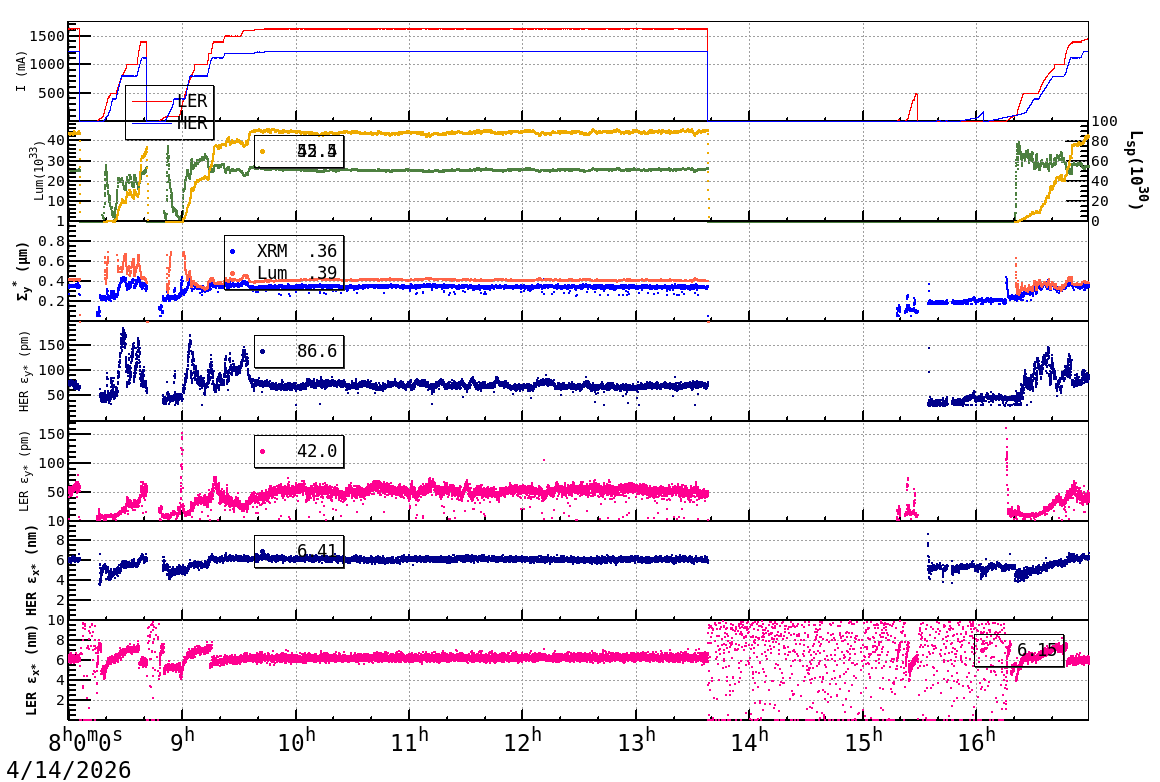
Task: Select the 6.41 legend value
Action: point(317,550)
